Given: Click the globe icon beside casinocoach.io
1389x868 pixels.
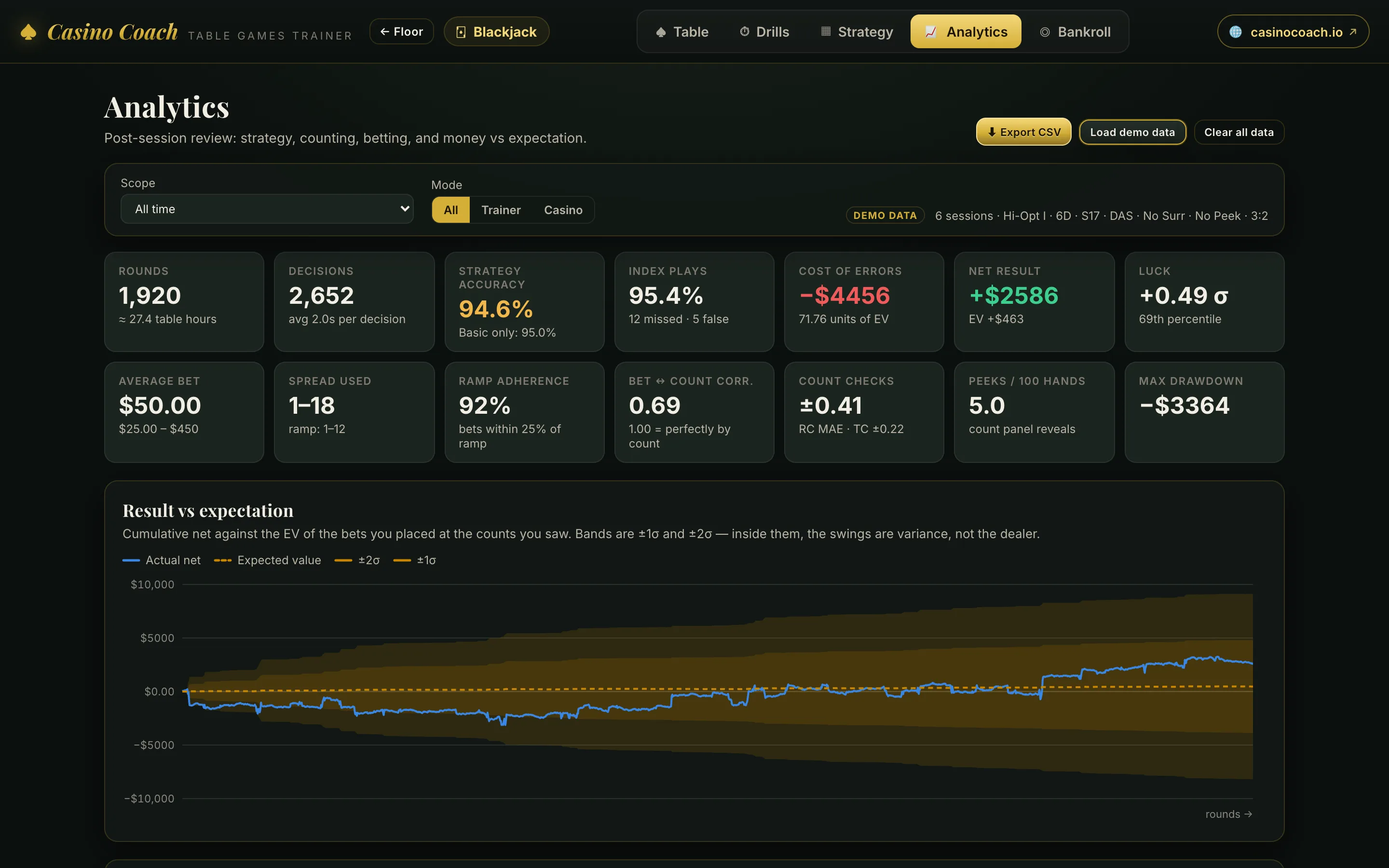Looking at the screenshot, I should (1236, 32).
